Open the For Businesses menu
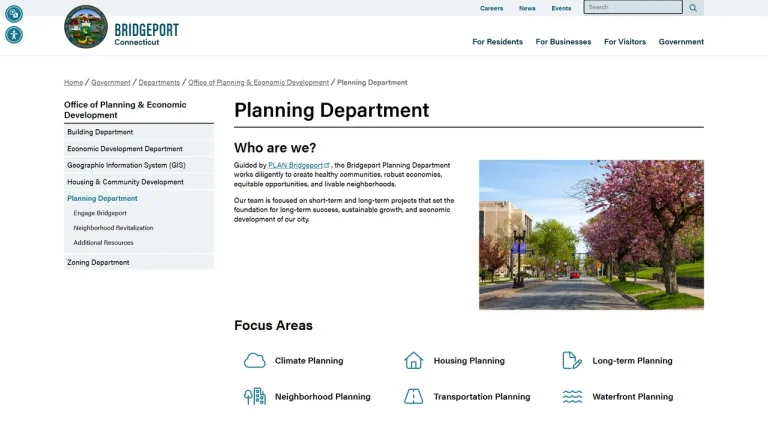This screenshot has height=432, width=768. [x=563, y=42]
